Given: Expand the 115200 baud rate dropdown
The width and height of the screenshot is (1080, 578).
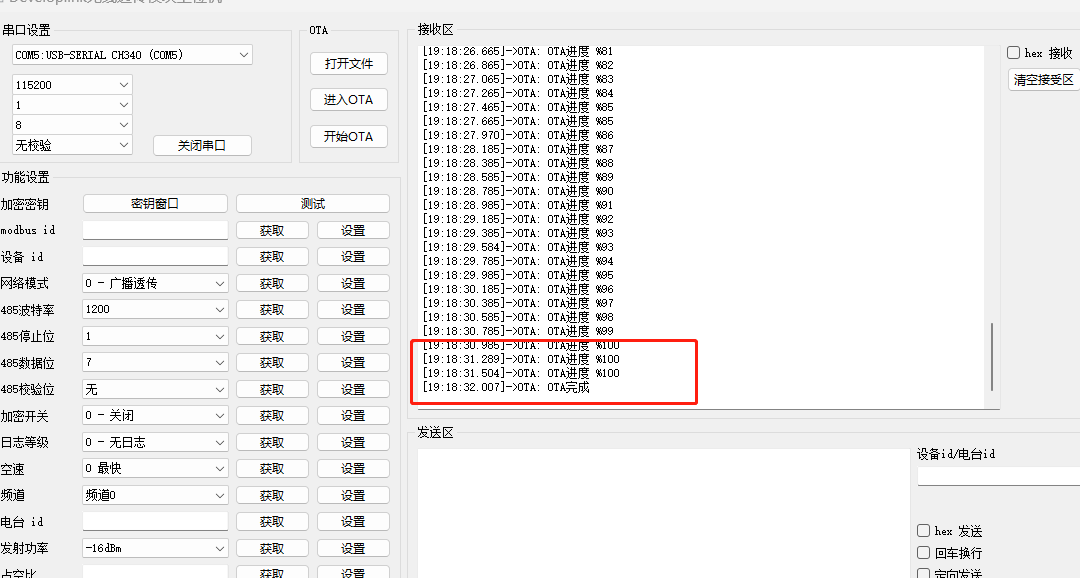Looking at the screenshot, I should click(x=72, y=85).
